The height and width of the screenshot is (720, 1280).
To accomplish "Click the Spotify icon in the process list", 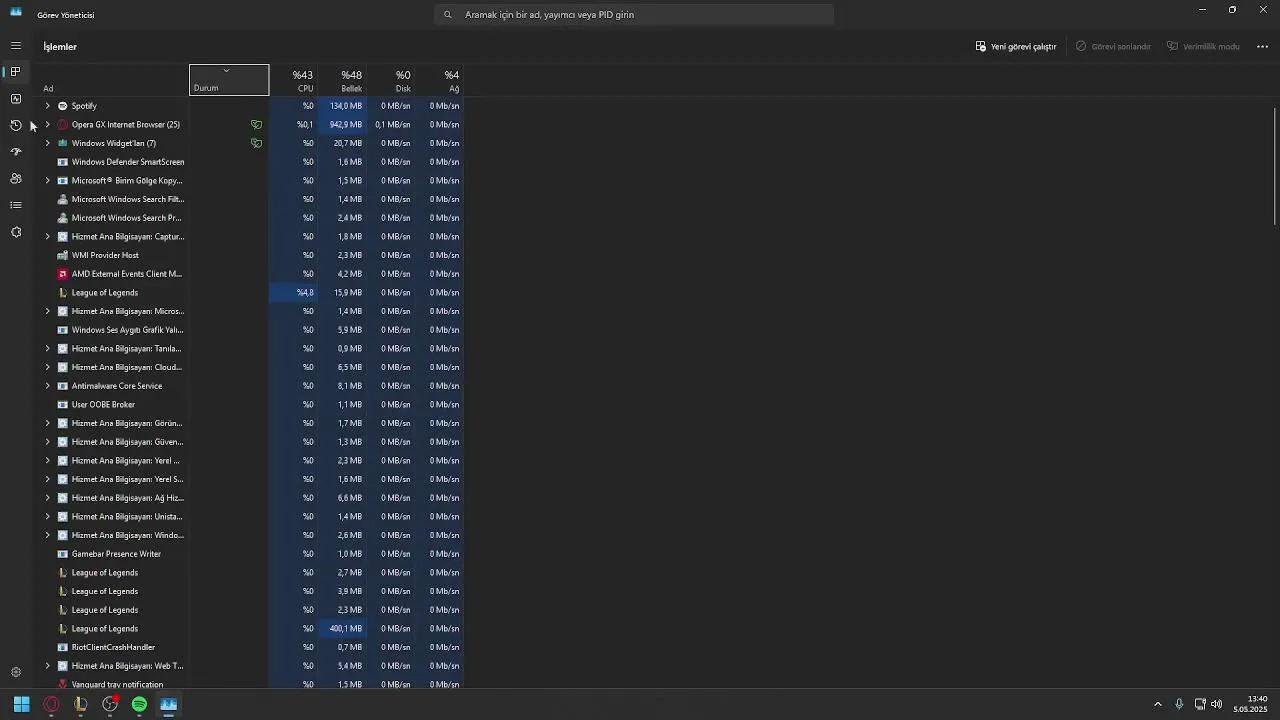I will point(63,106).
